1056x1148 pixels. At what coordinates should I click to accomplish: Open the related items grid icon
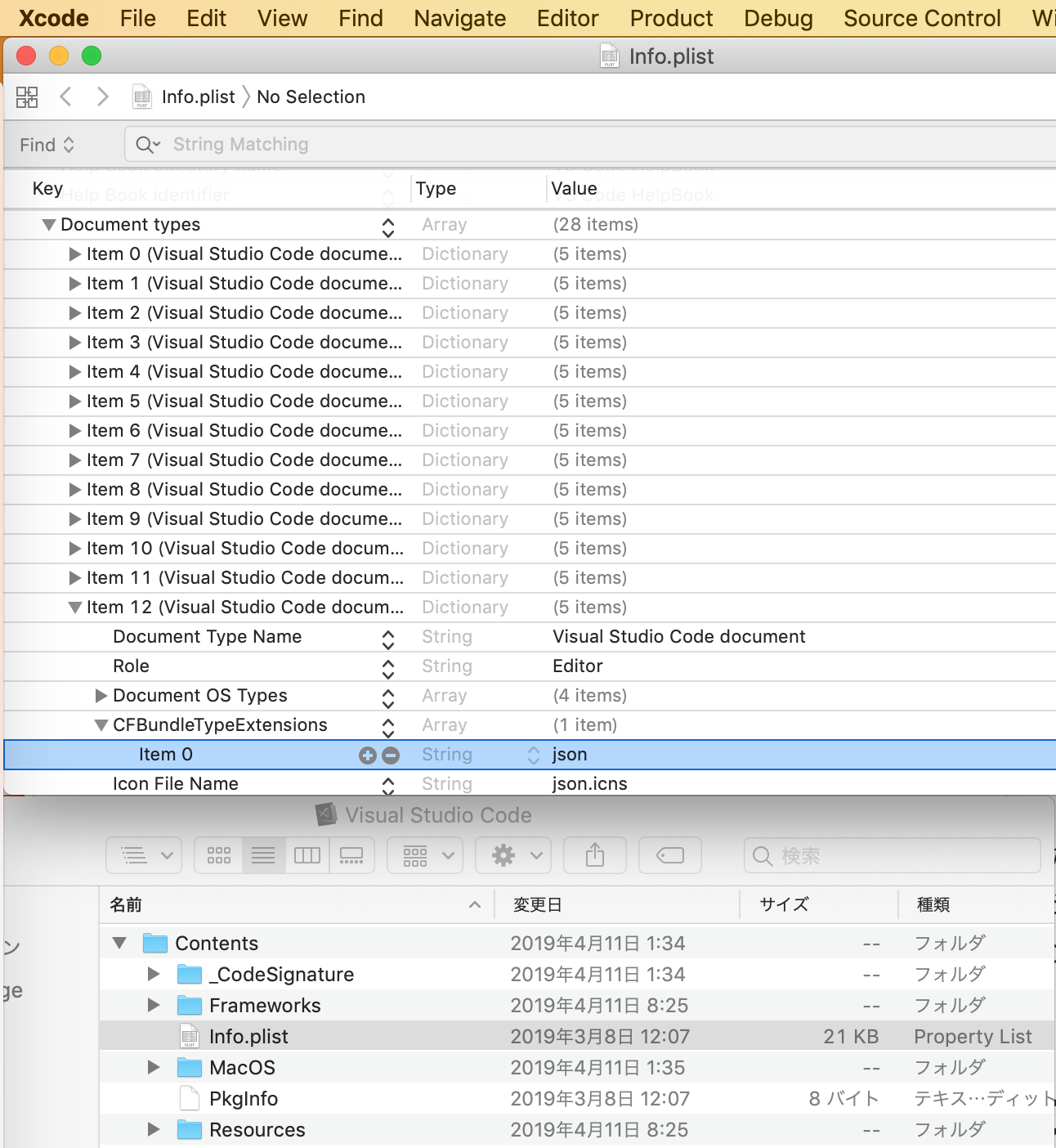click(27, 97)
